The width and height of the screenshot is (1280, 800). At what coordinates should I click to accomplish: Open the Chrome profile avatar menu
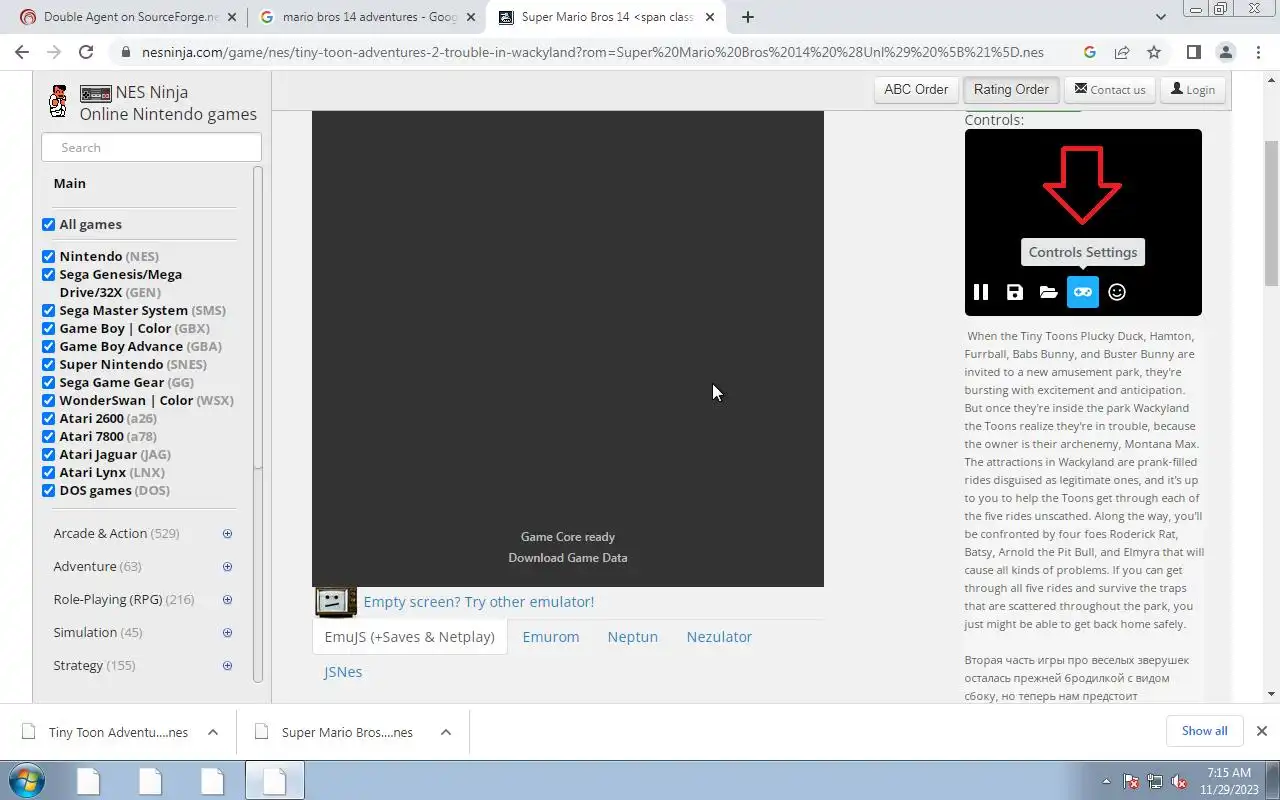pos(1226,53)
